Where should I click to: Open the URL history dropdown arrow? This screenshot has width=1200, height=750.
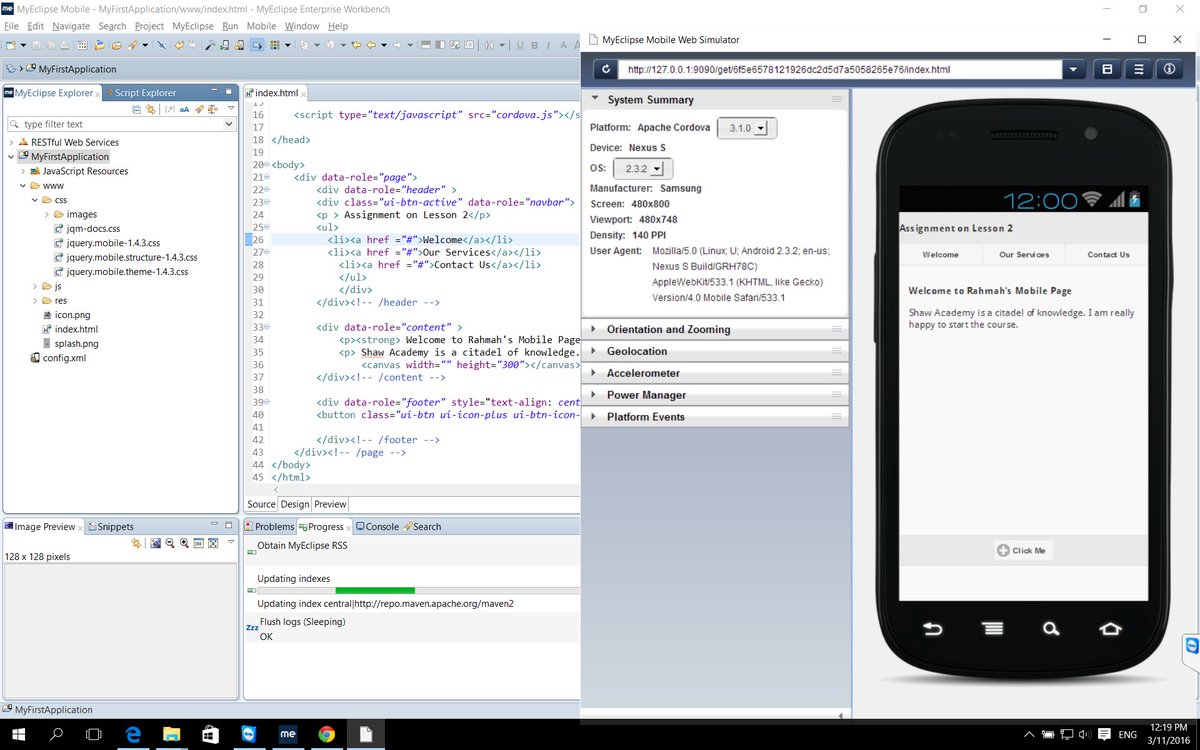1073,70
